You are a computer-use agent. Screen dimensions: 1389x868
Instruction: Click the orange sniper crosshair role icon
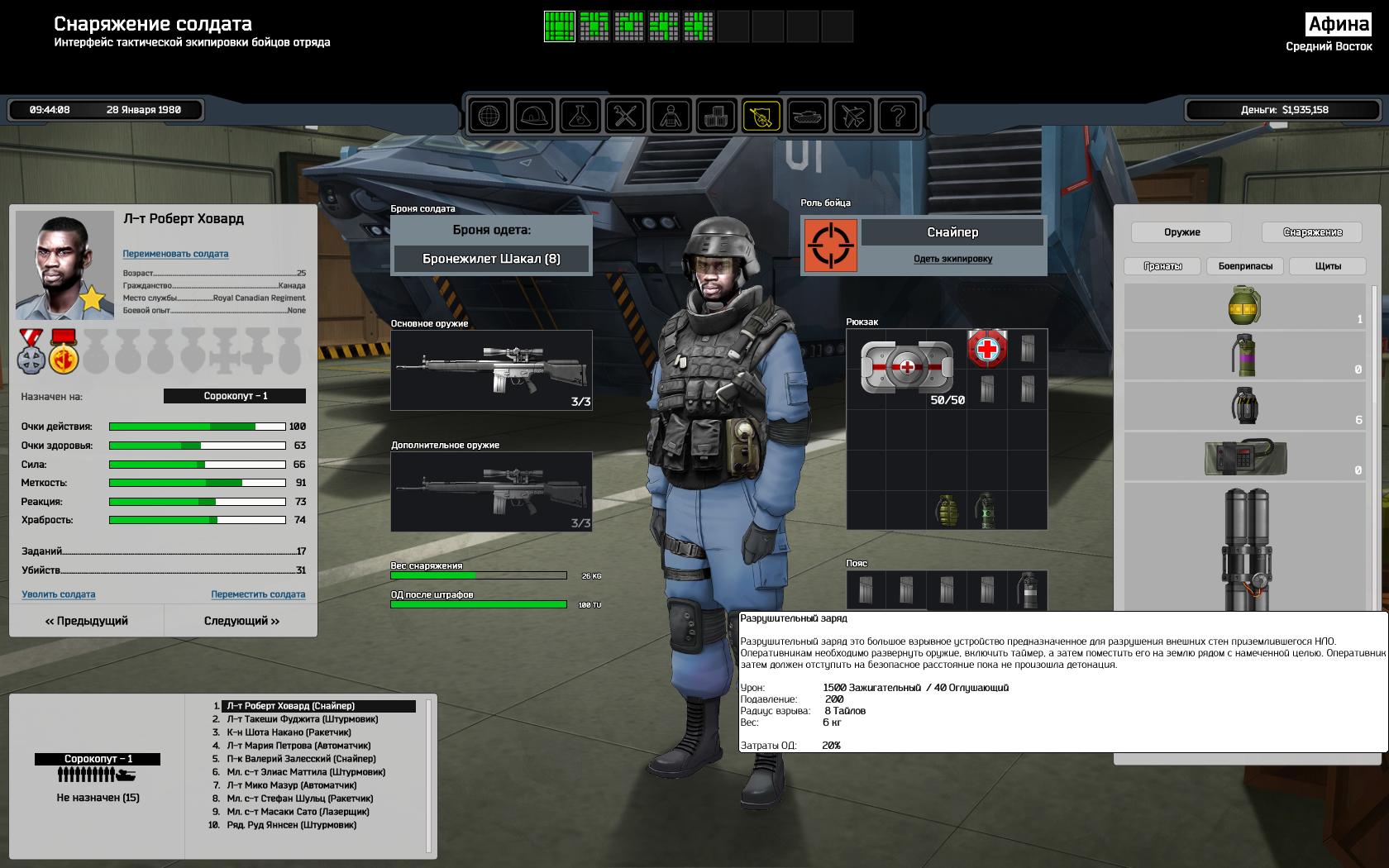click(x=830, y=245)
